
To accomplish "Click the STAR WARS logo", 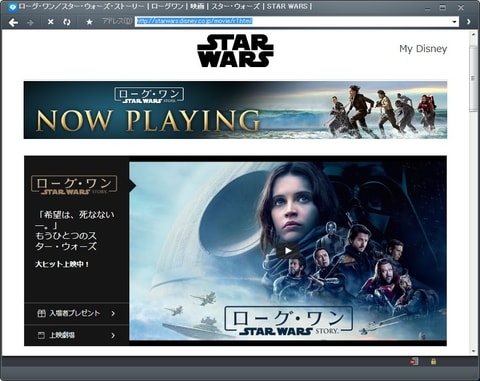I will tap(235, 51).
